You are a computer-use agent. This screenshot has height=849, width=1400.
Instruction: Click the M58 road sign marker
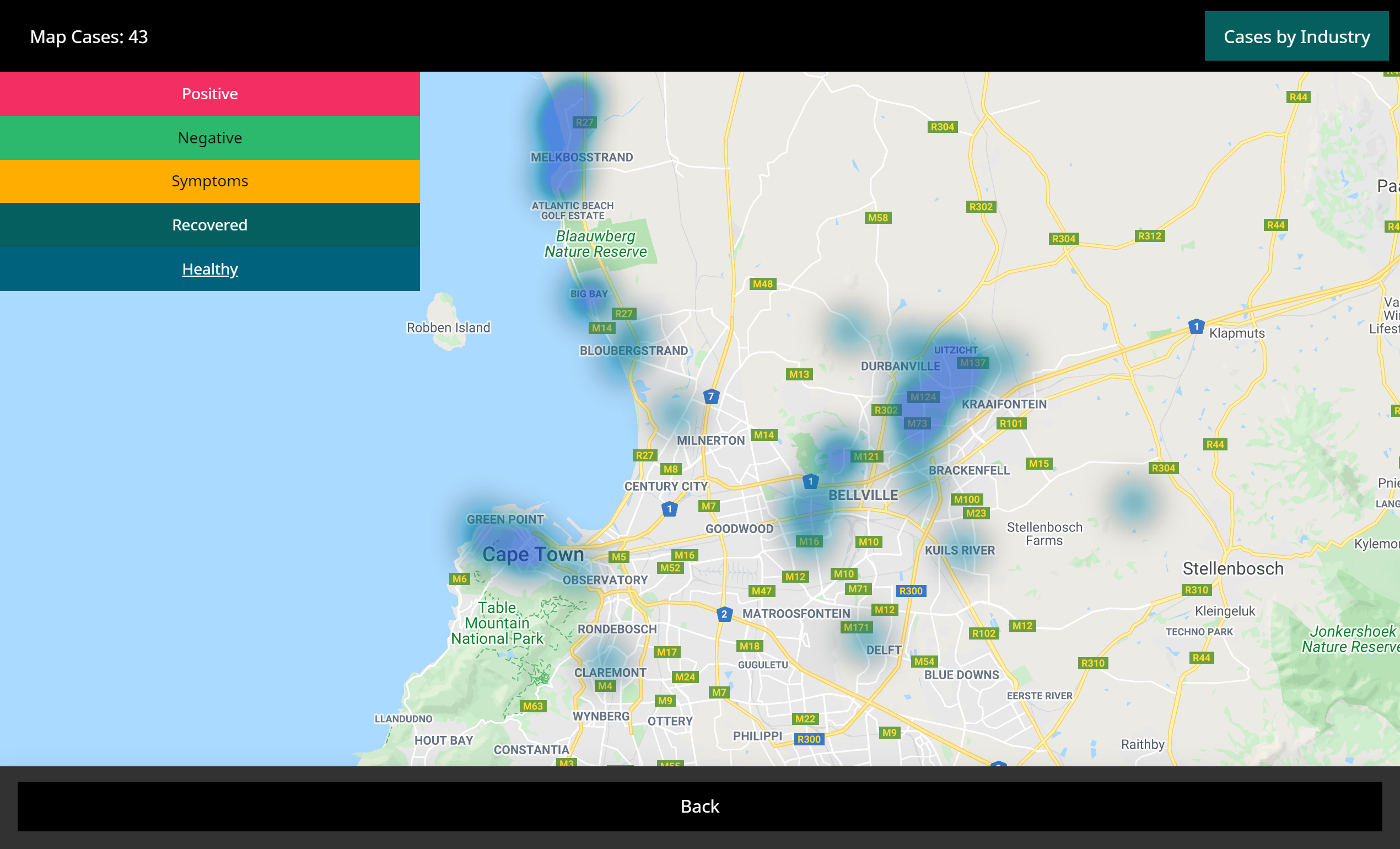point(878,218)
